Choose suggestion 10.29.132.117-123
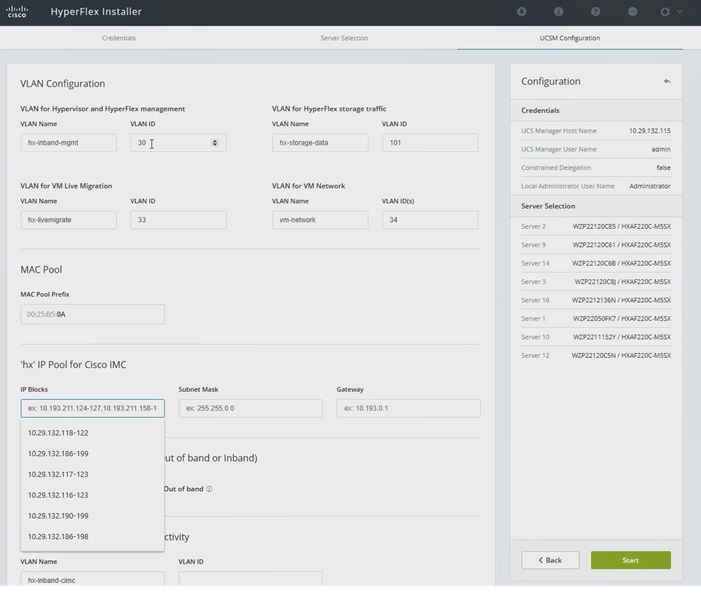This screenshot has height=595, width=701. coord(92,474)
